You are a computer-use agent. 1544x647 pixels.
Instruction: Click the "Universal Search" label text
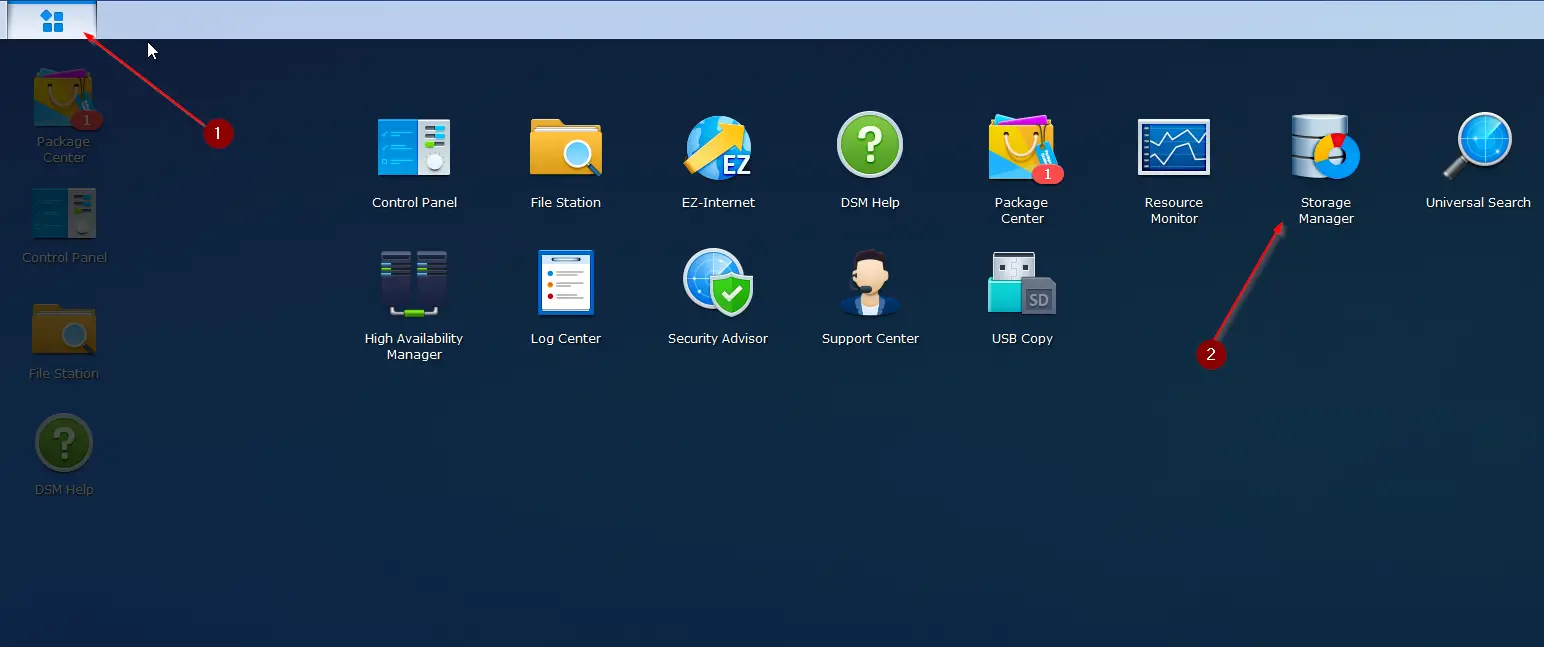(1478, 203)
